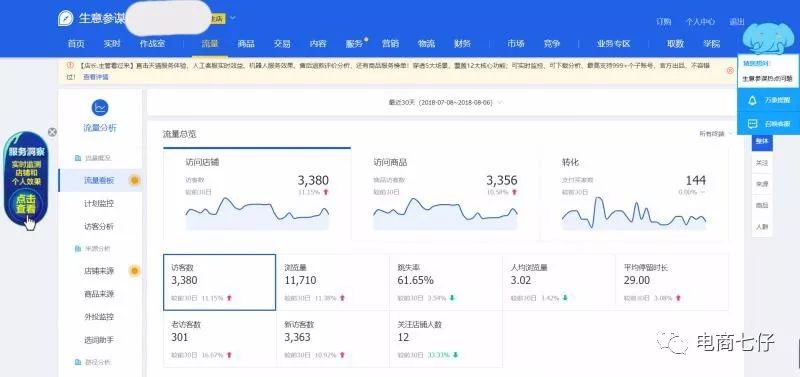
Task: Close the 服务洞察 floating promo with X icon
Action: point(52,132)
